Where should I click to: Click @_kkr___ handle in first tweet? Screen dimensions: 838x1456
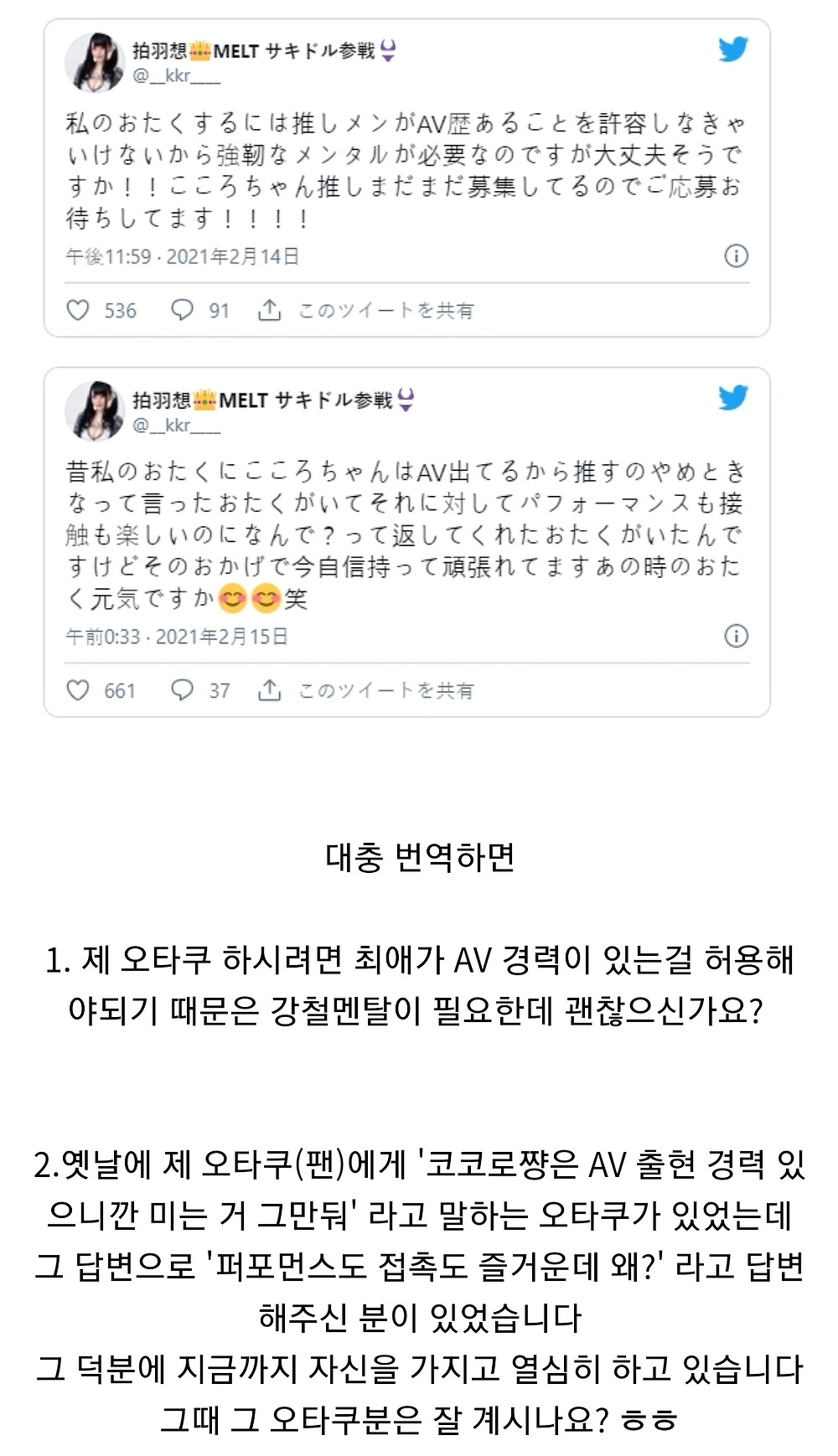[x=176, y=76]
